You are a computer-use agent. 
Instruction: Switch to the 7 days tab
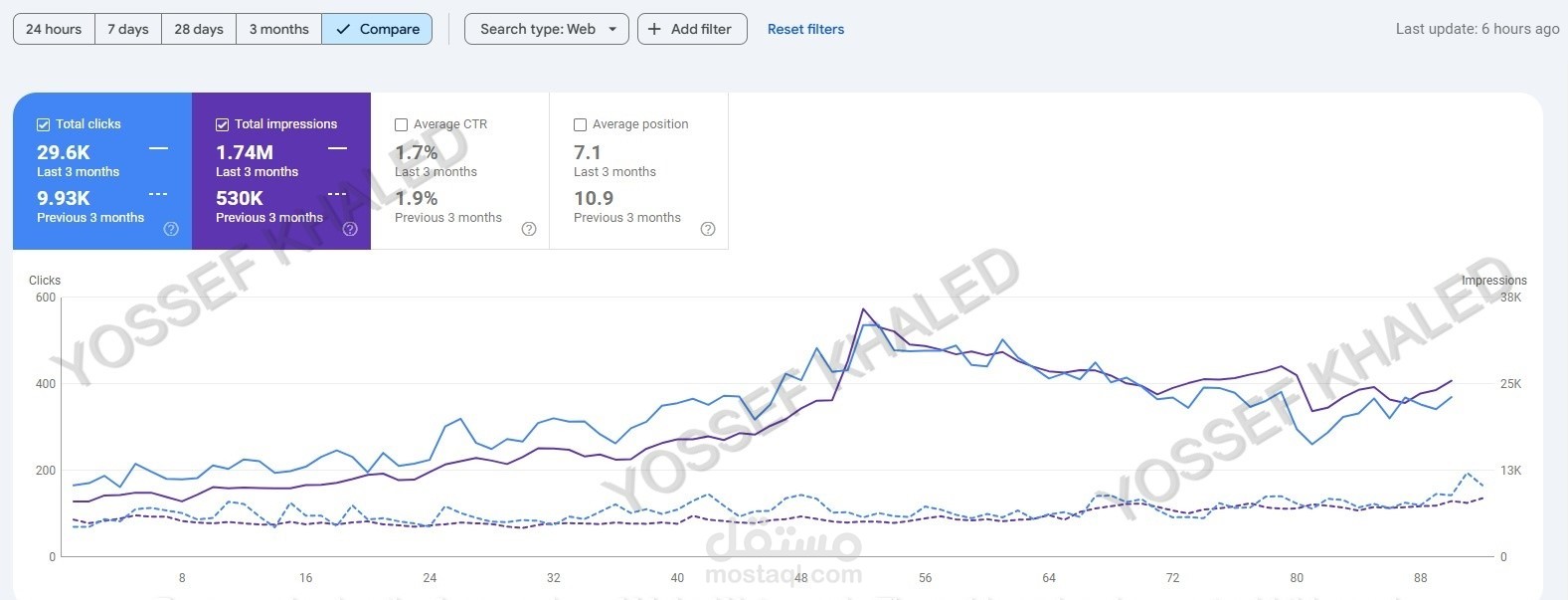127,29
